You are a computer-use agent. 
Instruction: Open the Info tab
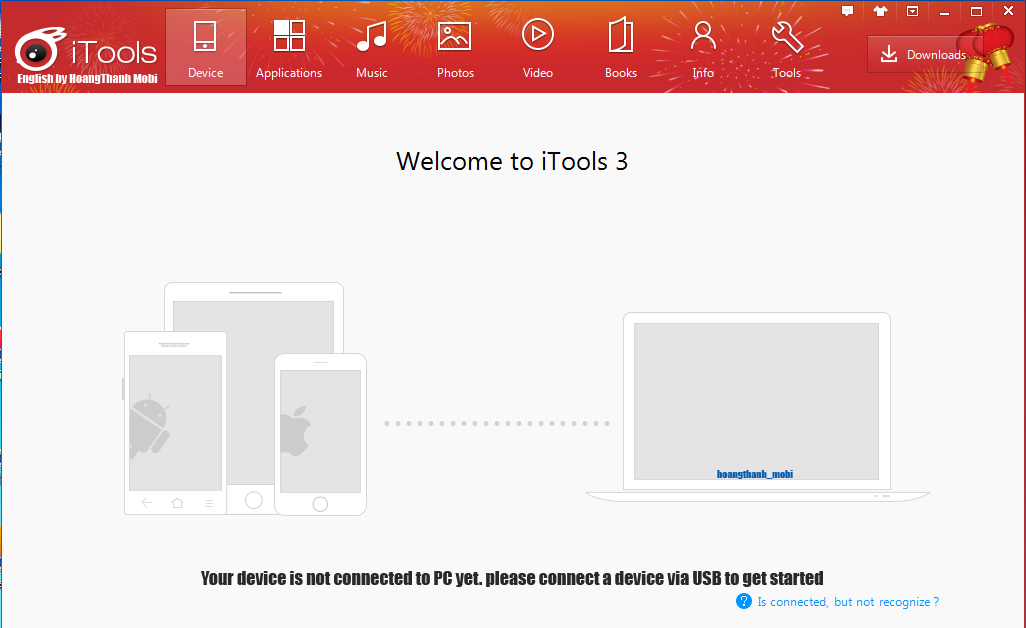tap(703, 47)
